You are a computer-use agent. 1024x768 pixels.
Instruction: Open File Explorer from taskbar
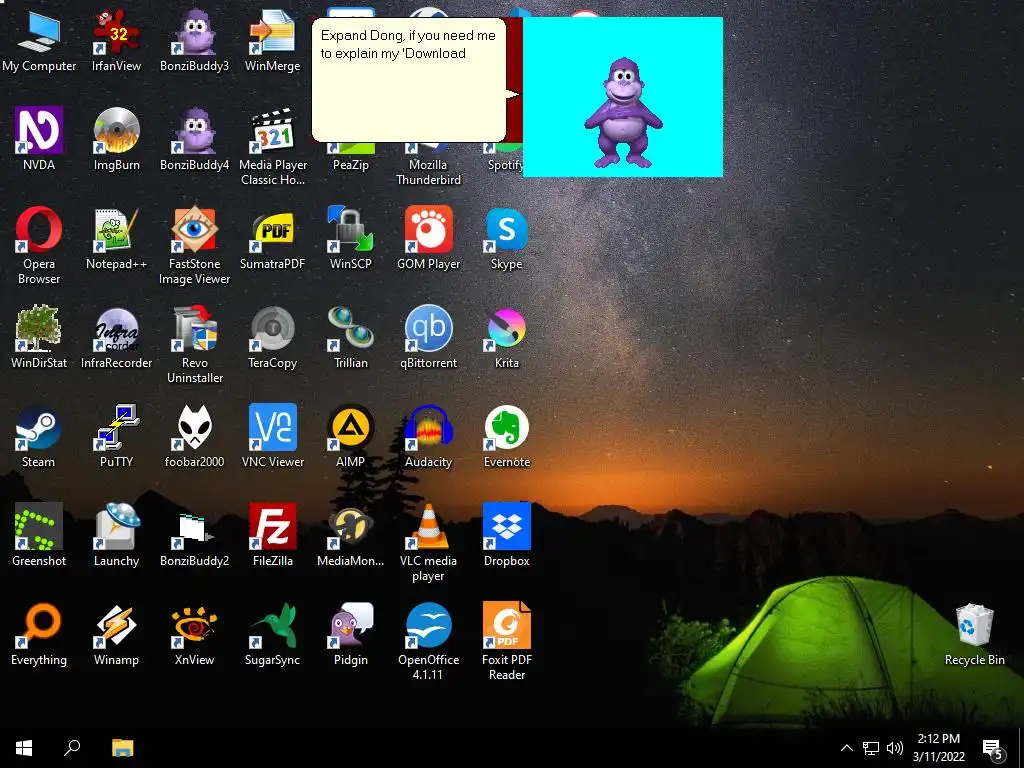[122, 748]
